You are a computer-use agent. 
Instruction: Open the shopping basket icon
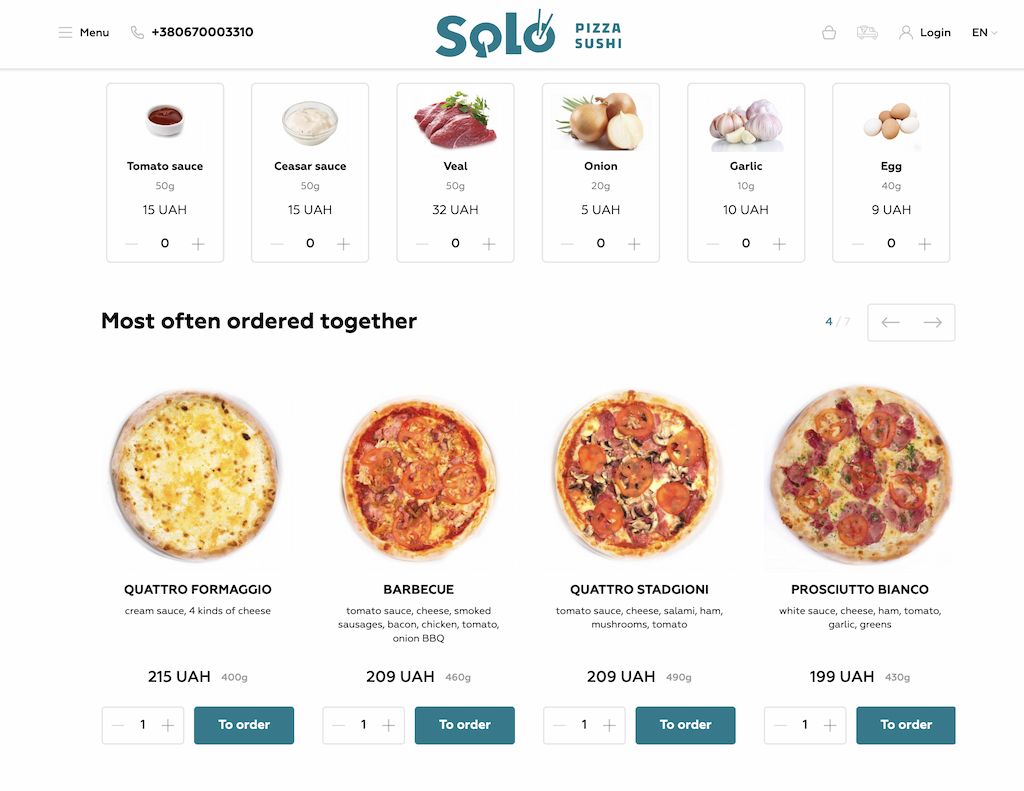(x=829, y=33)
